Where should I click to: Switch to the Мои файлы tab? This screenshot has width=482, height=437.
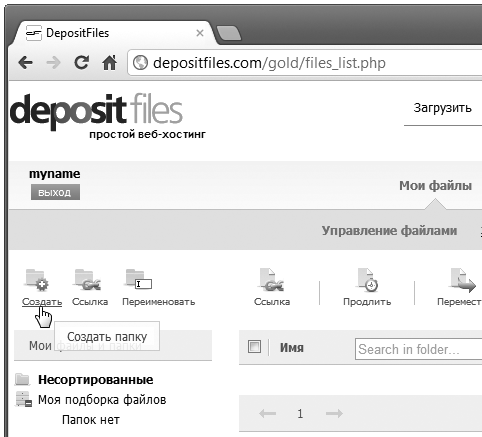pyautogui.click(x=435, y=185)
